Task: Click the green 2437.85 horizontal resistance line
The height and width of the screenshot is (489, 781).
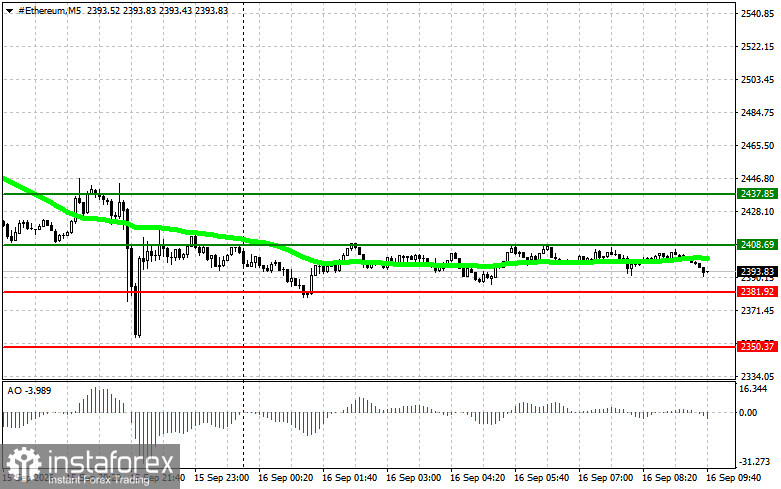Action: (x=369, y=194)
